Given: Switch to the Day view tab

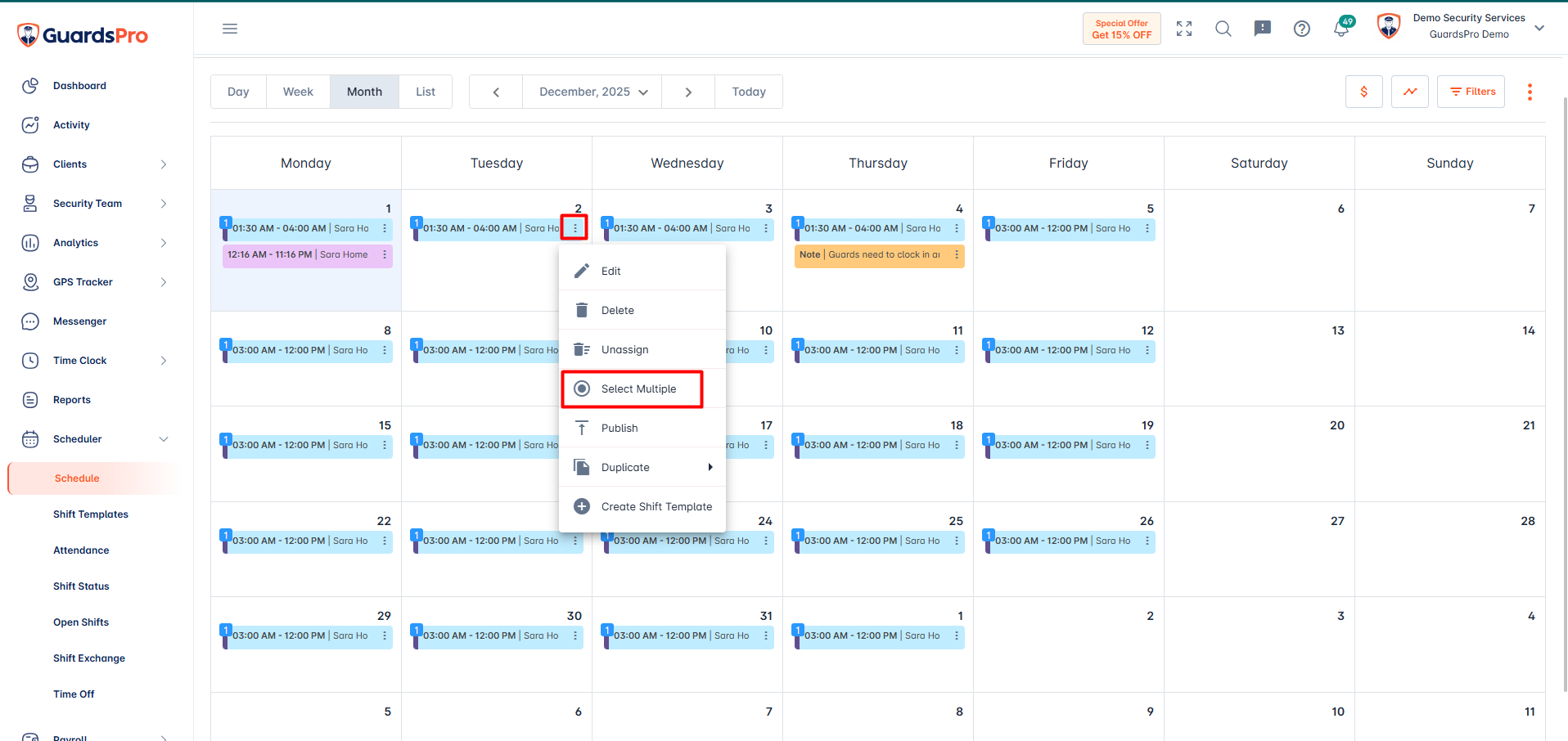Looking at the screenshot, I should tap(238, 92).
